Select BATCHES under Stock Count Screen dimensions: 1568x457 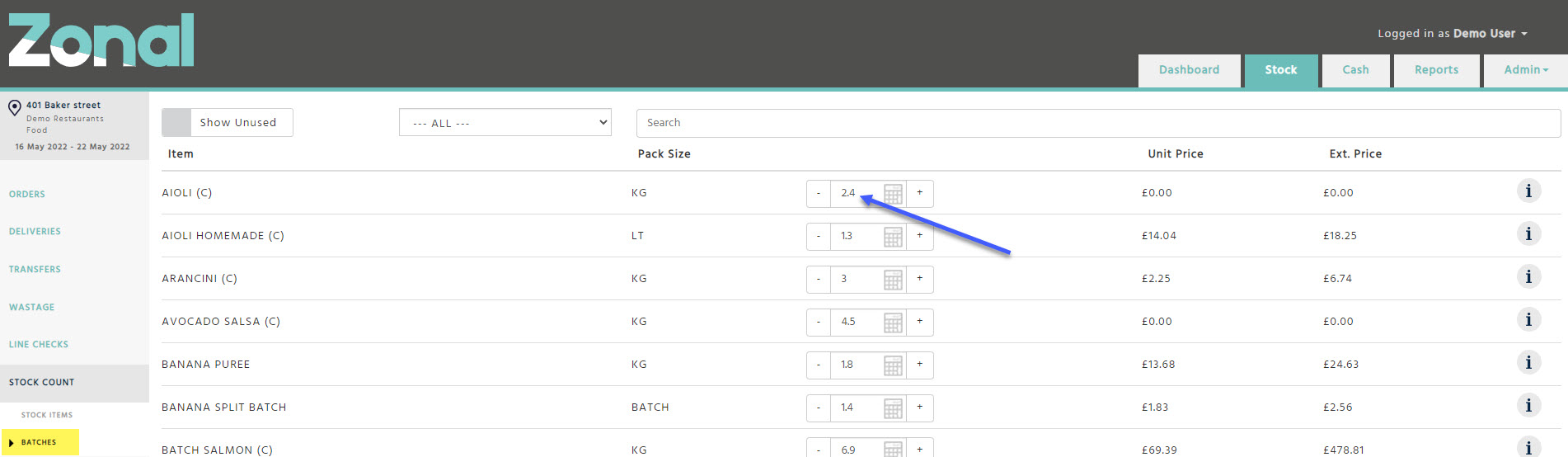[x=40, y=442]
